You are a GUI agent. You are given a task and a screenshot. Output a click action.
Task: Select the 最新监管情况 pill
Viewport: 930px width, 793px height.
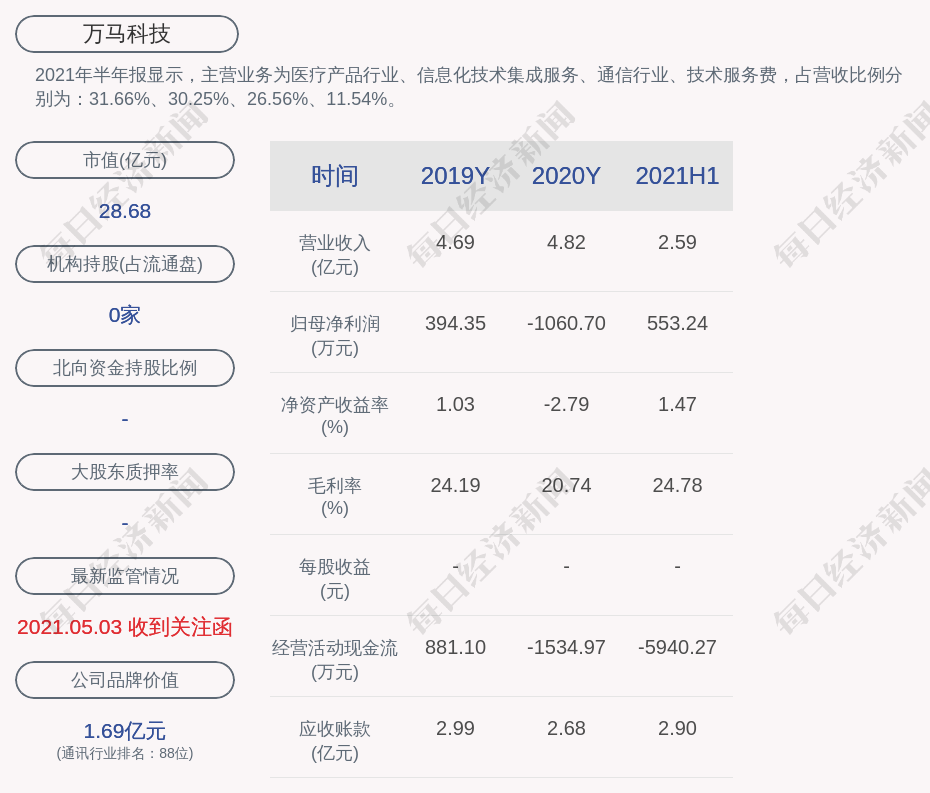125,576
